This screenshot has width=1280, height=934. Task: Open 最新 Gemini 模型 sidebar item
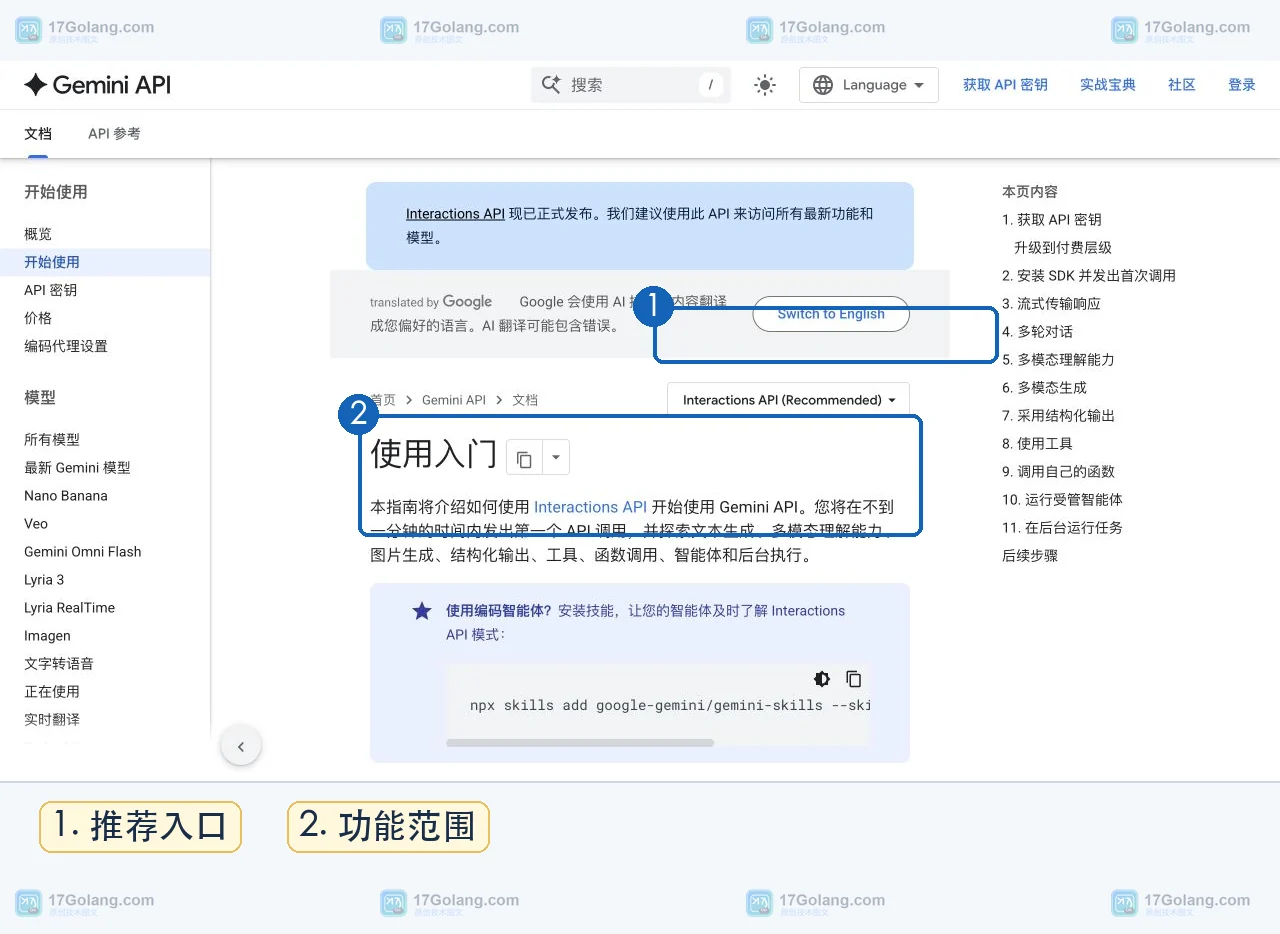pos(77,468)
